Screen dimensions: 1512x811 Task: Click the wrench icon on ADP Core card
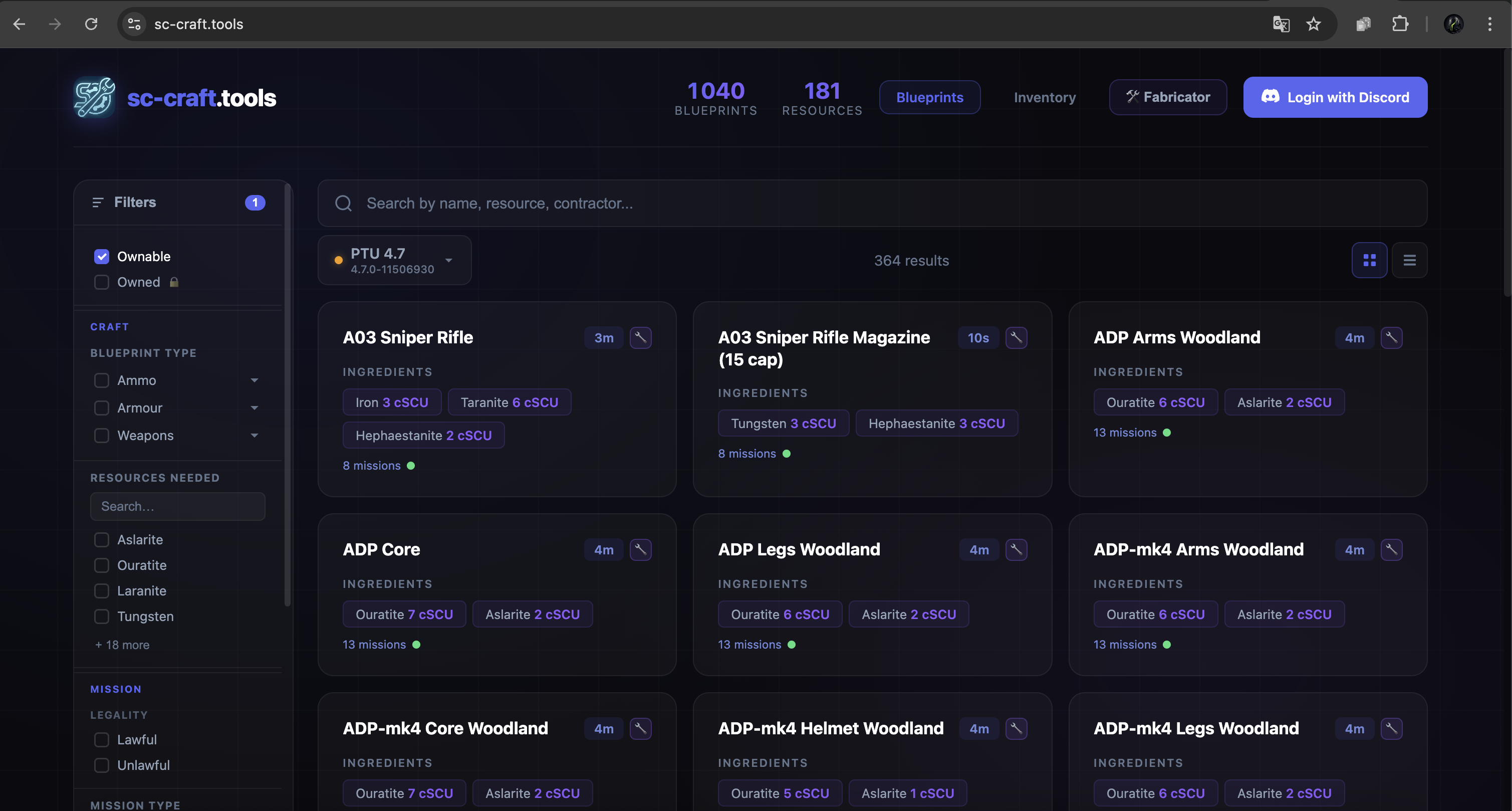coord(640,550)
